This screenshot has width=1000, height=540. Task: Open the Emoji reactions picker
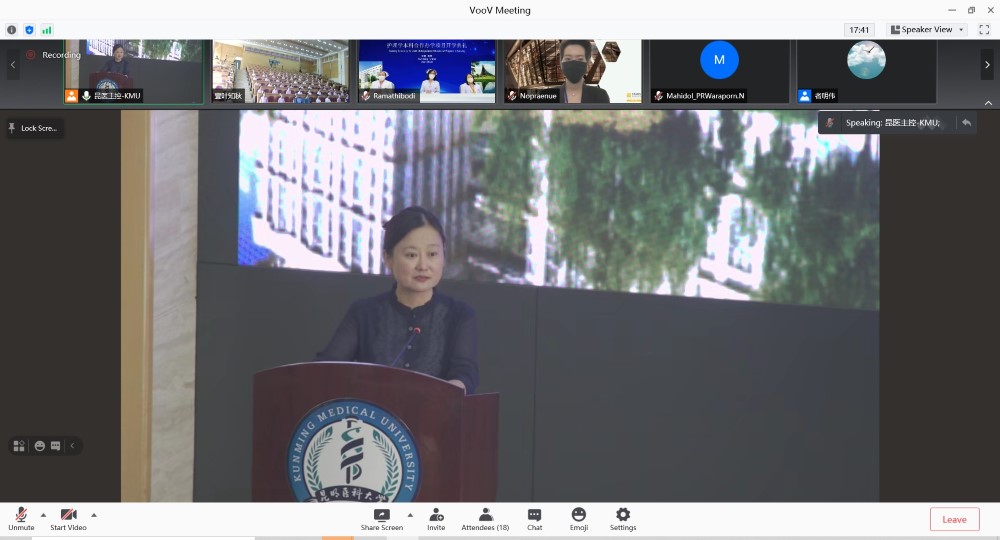pos(578,516)
